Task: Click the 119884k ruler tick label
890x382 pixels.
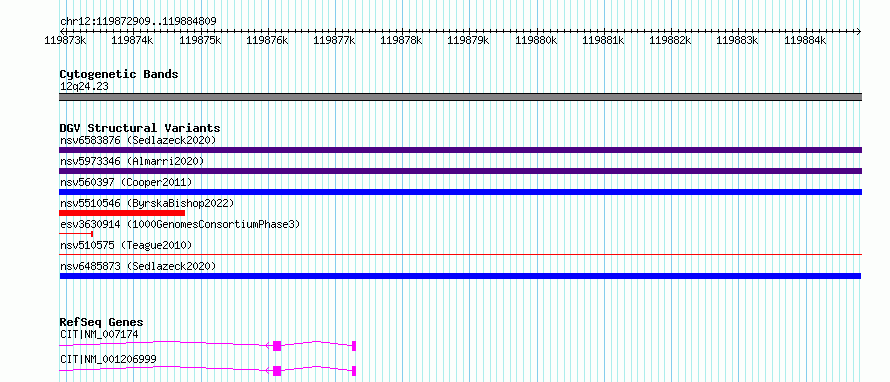Action: coord(805,40)
